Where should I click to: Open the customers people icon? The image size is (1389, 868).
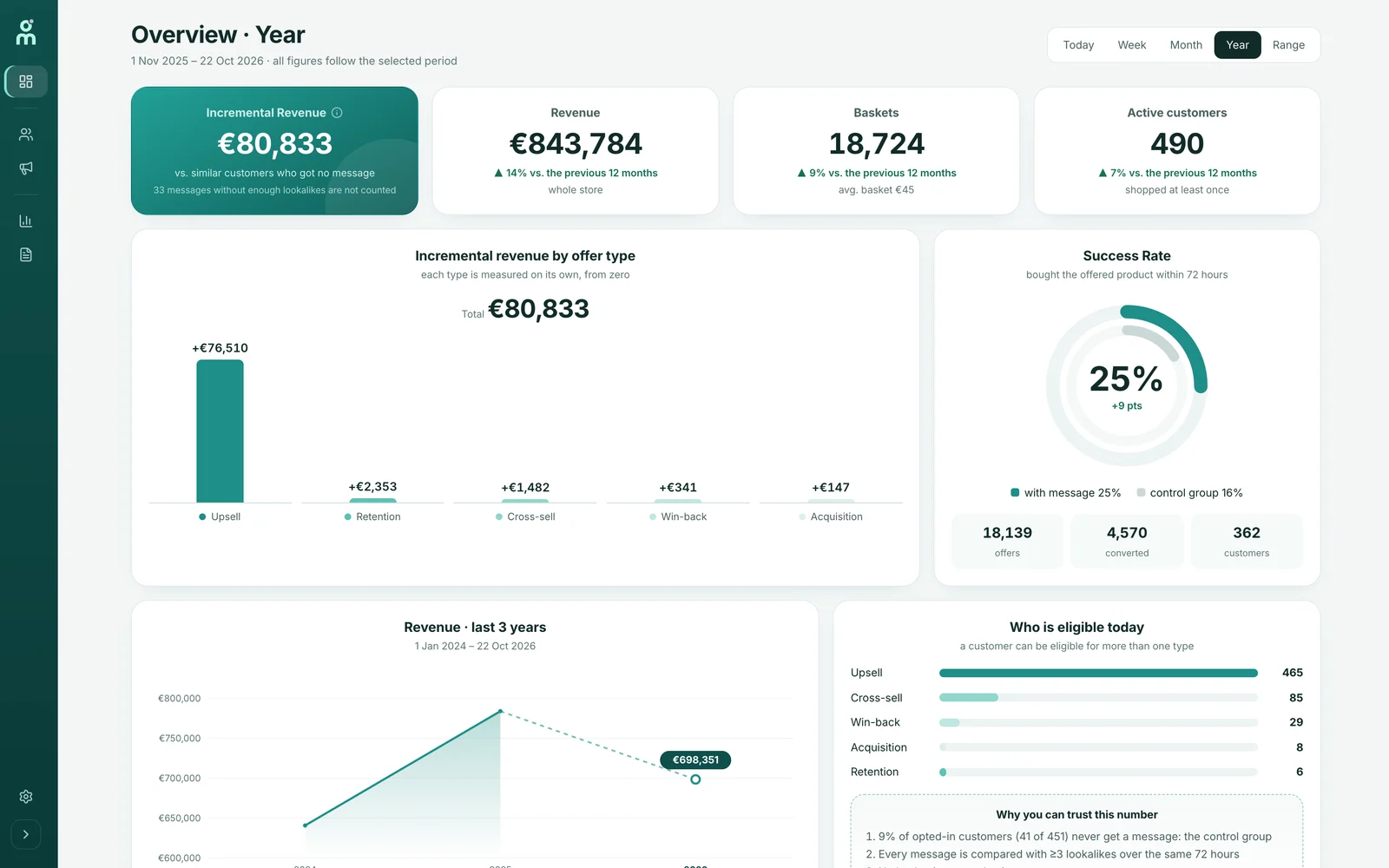26,135
